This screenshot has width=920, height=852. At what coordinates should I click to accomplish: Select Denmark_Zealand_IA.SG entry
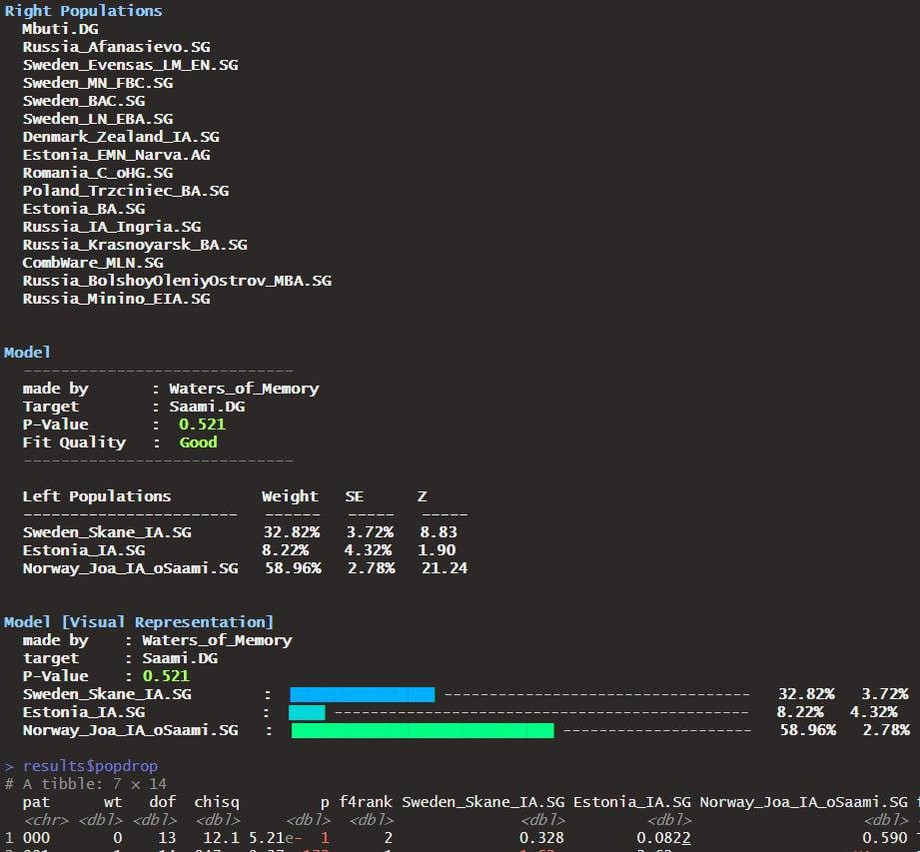pos(121,137)
